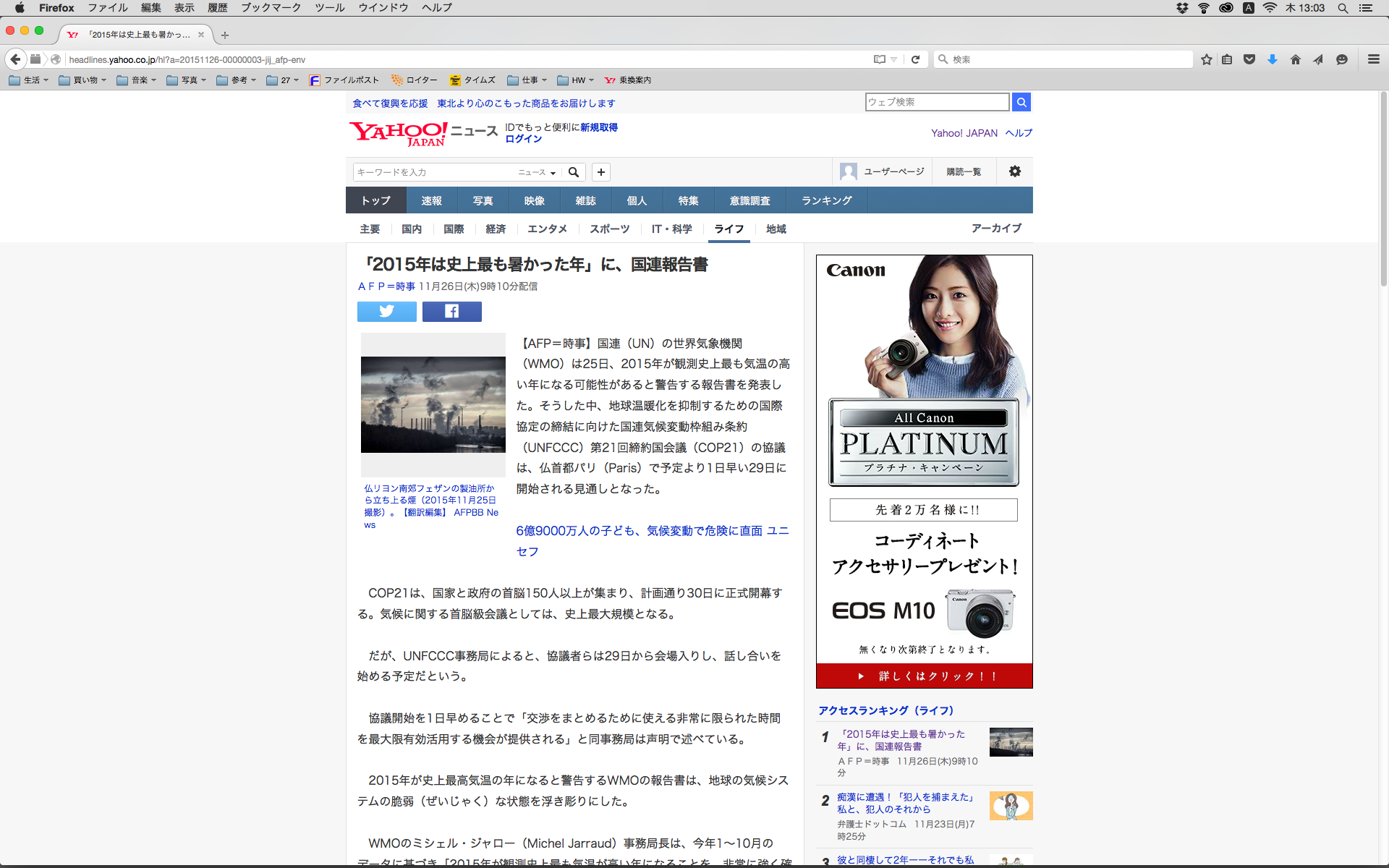Click the ウェブ検索 input field
Viewport: 1389px width, 868px height.
click(937, 102)
